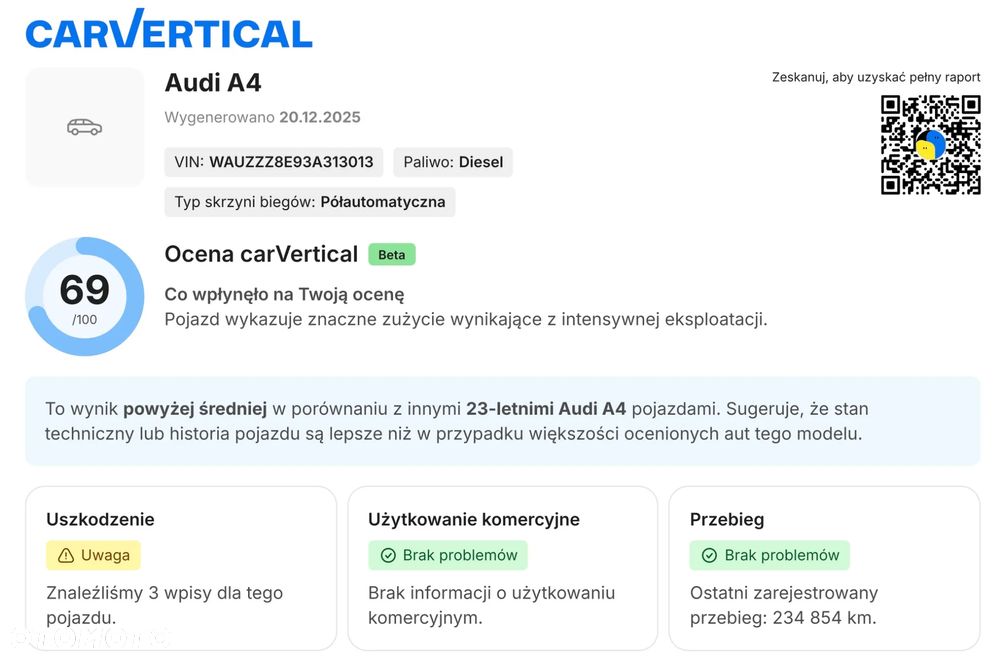The image size is (1000, 658).
Task: Open the Użytkowanie komercyjne card
Action: coord(502,568)
